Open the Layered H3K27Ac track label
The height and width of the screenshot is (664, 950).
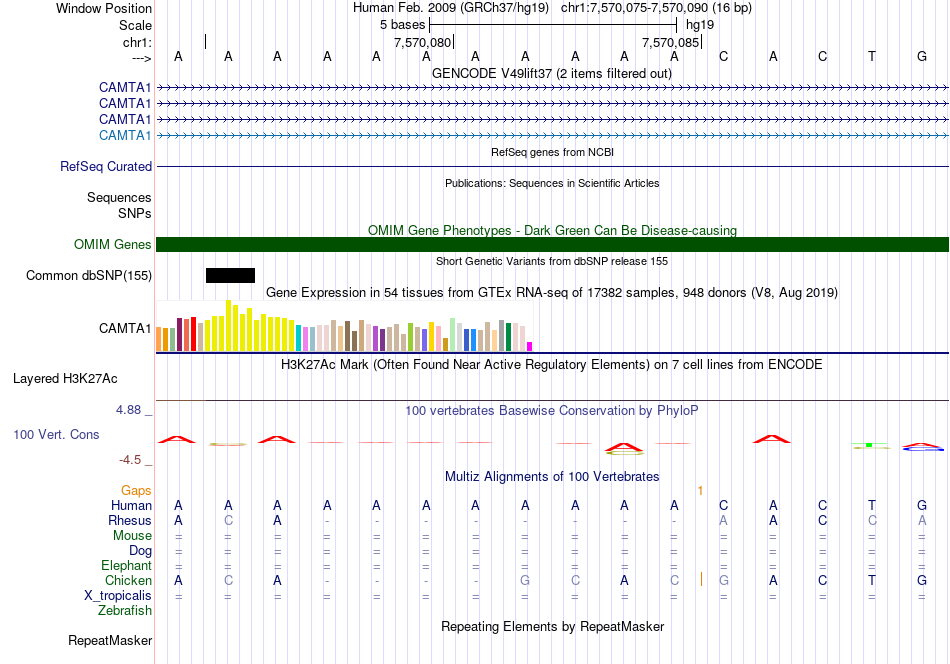click(65, 379)
